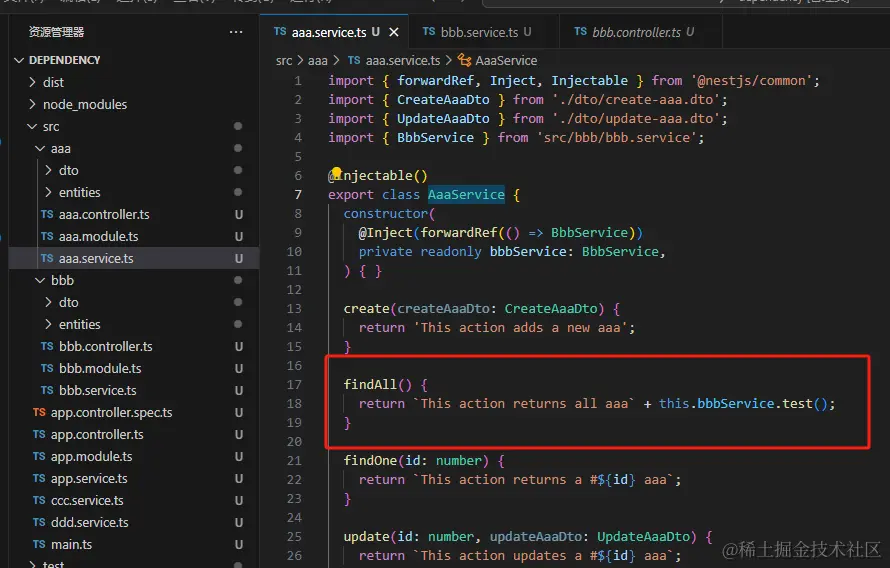Close the aaa.service.ts editor tab

393,32
